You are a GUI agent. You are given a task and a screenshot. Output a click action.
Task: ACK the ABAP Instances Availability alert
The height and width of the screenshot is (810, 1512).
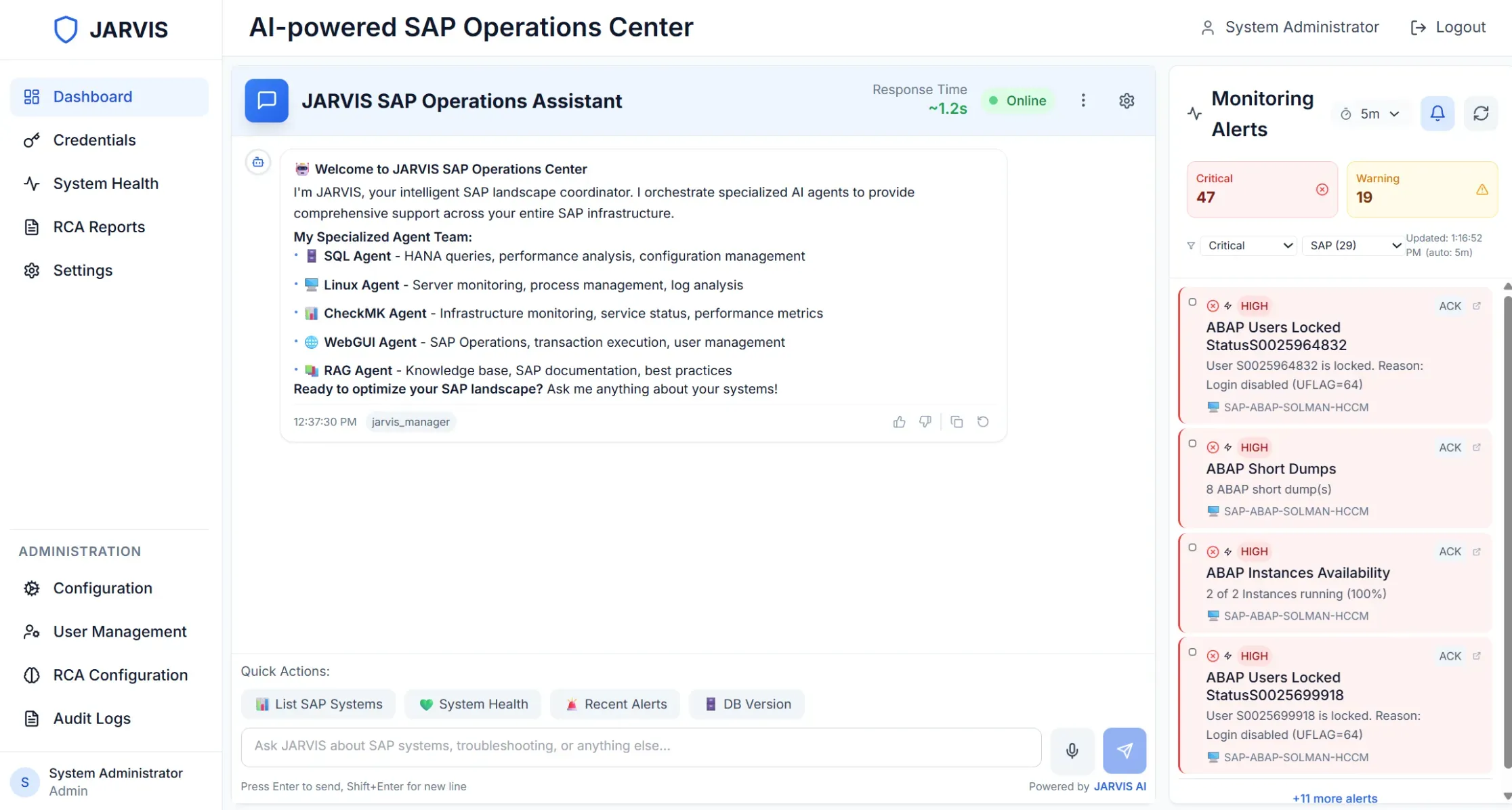[1449, 551]
